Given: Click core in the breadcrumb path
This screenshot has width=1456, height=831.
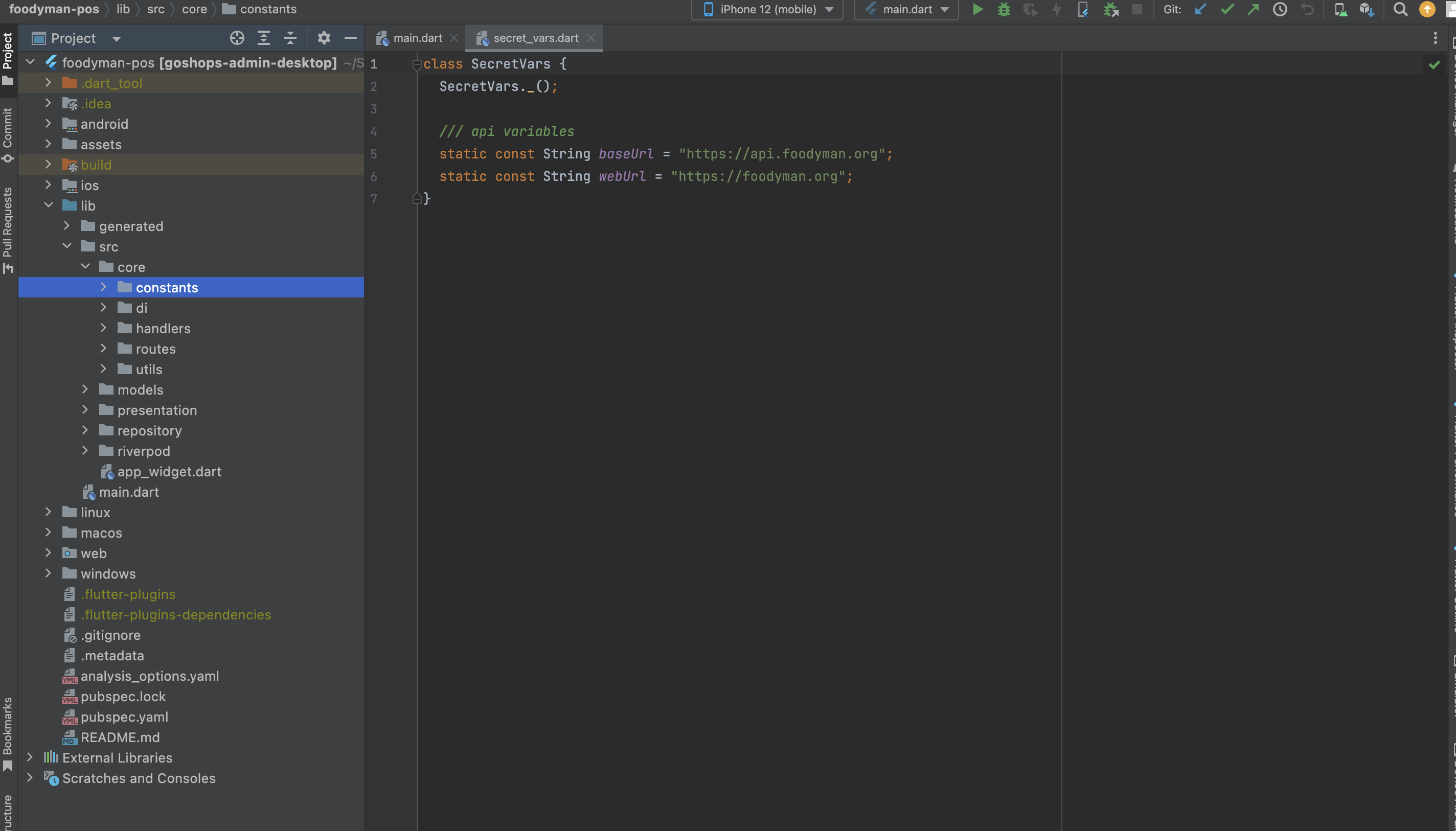Looking at the screenshot, I should pyautogui.click(x=194, y=9).
